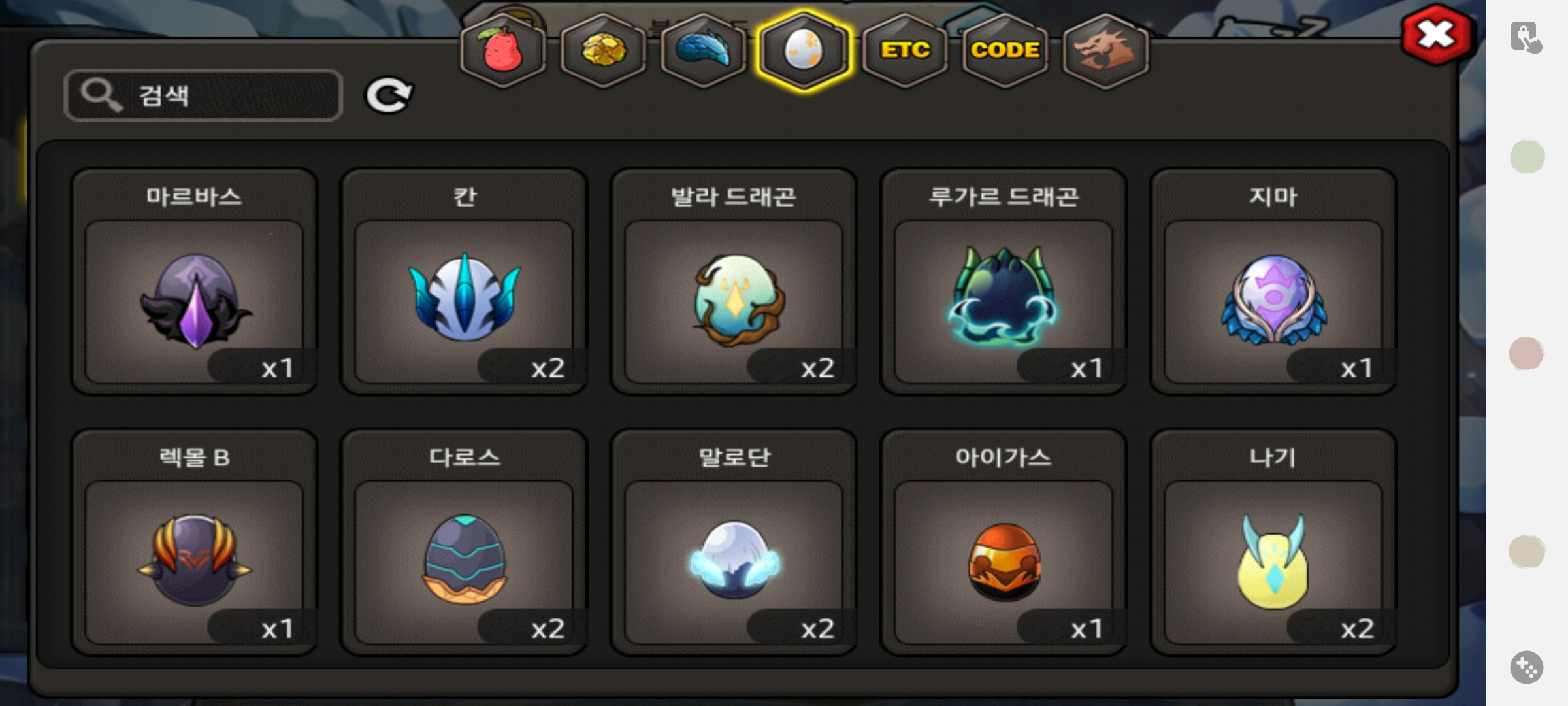The height and width of the screenshot is (706, 1568).
Task: Open the blue dragon wing category tab
Action: pos(703,50)
